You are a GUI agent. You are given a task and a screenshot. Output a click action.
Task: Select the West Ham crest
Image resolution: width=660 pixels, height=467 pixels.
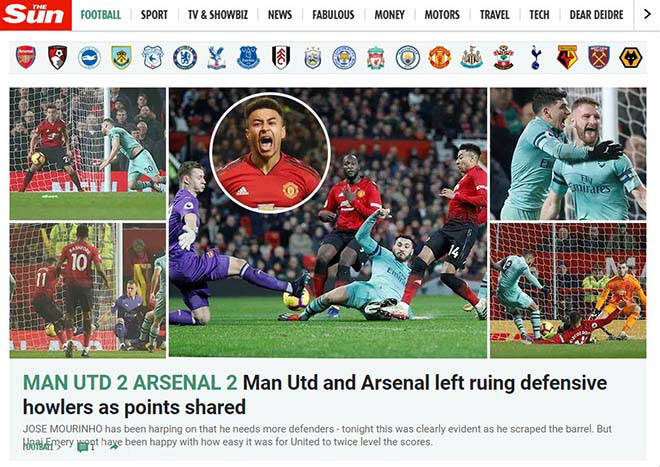(x=599, y=58)
